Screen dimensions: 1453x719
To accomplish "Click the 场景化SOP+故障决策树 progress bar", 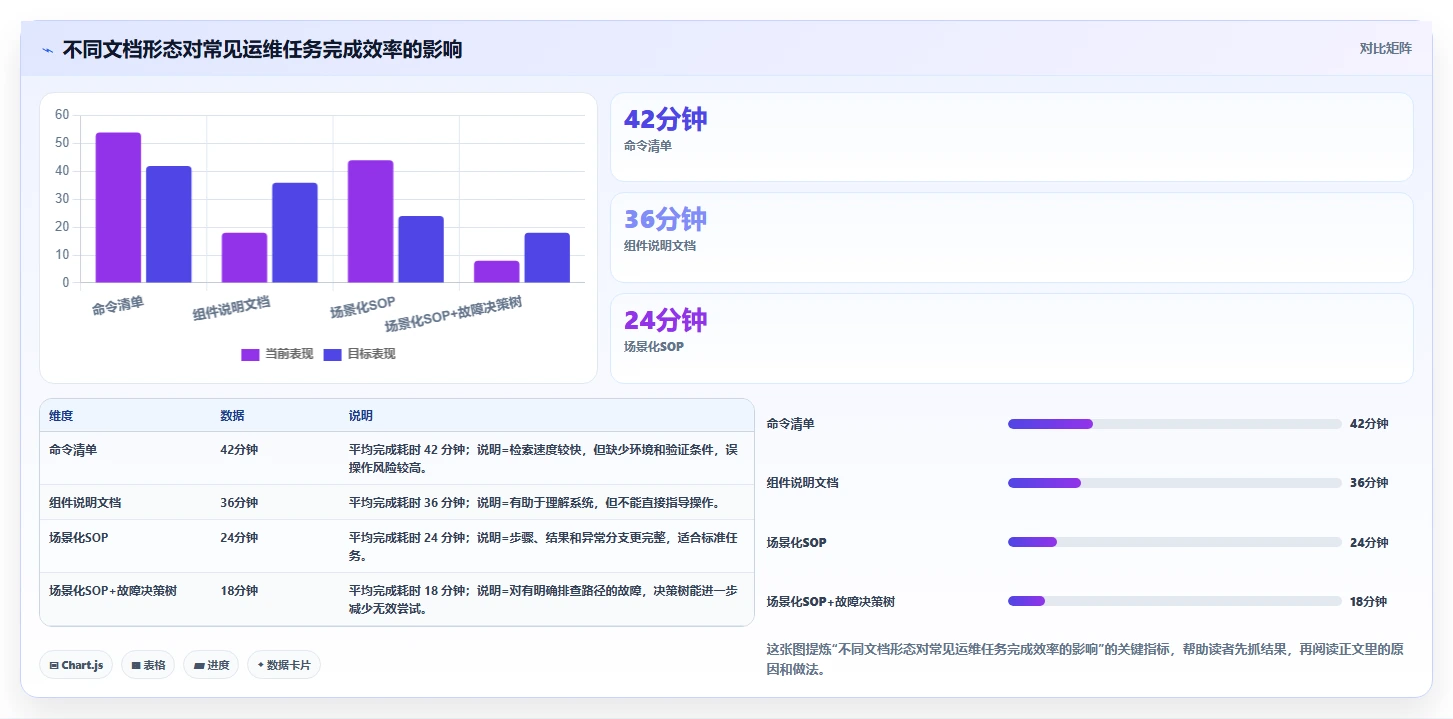I will pyautogui.click(x=1175, y=601).
